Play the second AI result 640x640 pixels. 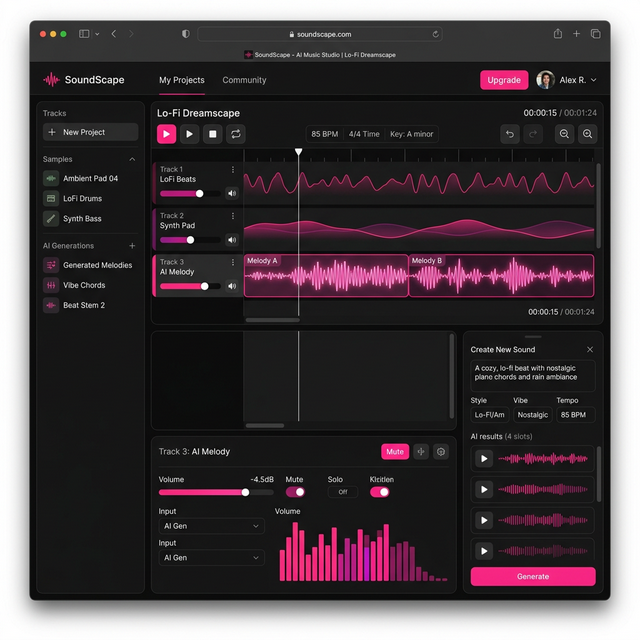[484, 489]
